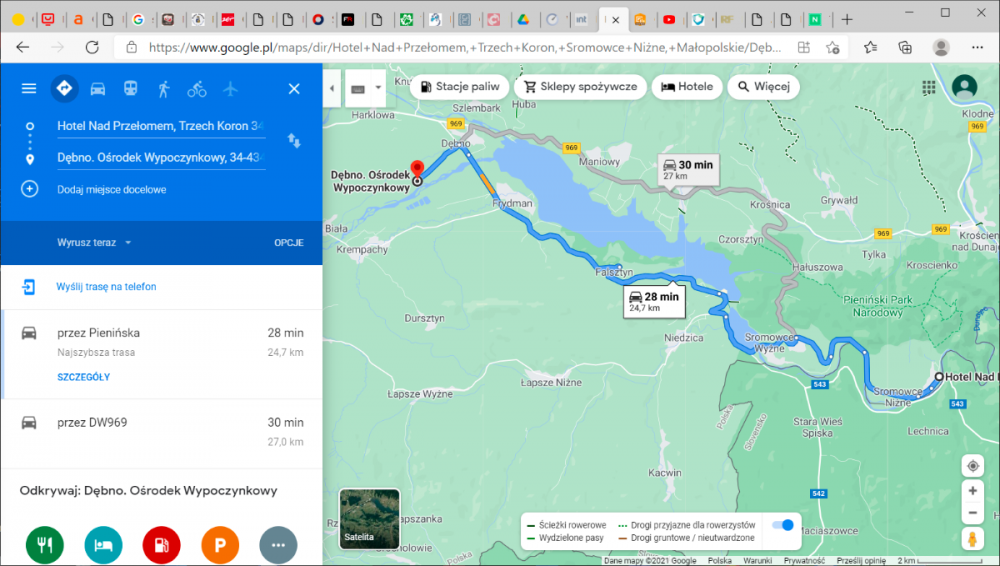1000x566 pixels.
Task: Click the swap start and destination arrows
Action: 294,141
